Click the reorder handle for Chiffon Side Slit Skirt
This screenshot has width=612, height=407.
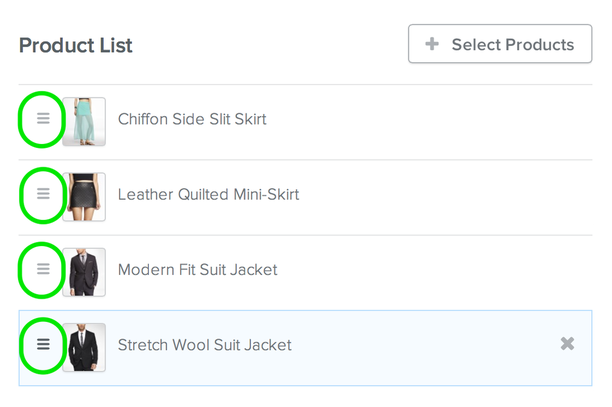43,118
